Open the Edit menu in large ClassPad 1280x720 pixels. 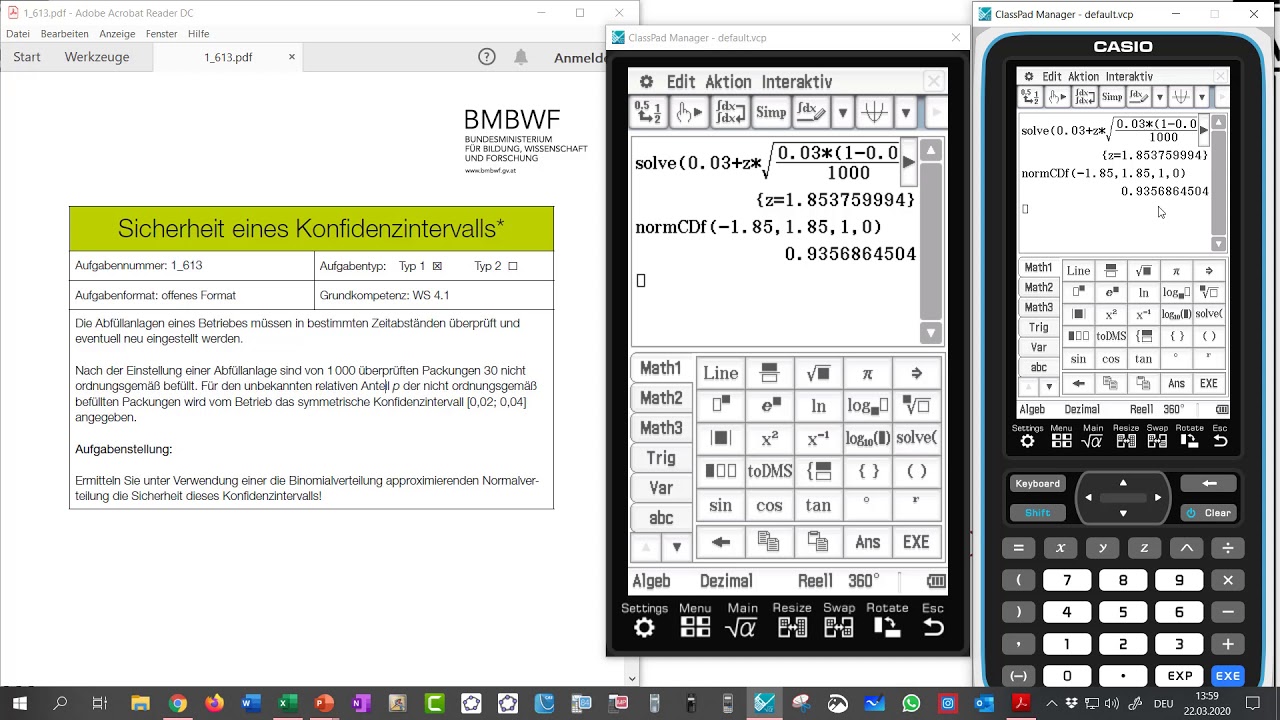pos(681,82)
